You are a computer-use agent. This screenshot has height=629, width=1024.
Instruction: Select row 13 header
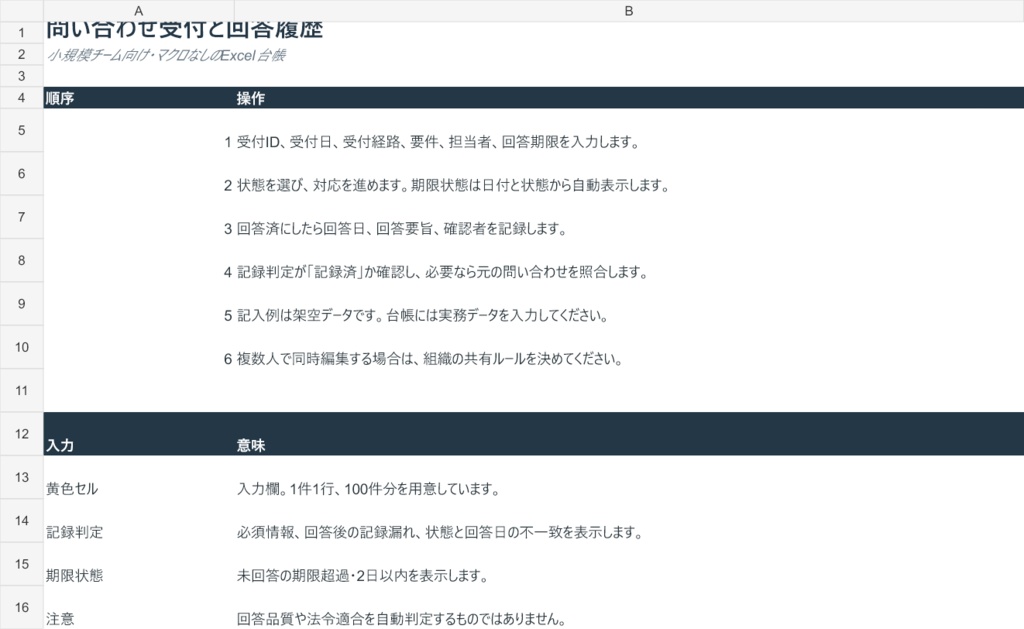tap(22, 477)
